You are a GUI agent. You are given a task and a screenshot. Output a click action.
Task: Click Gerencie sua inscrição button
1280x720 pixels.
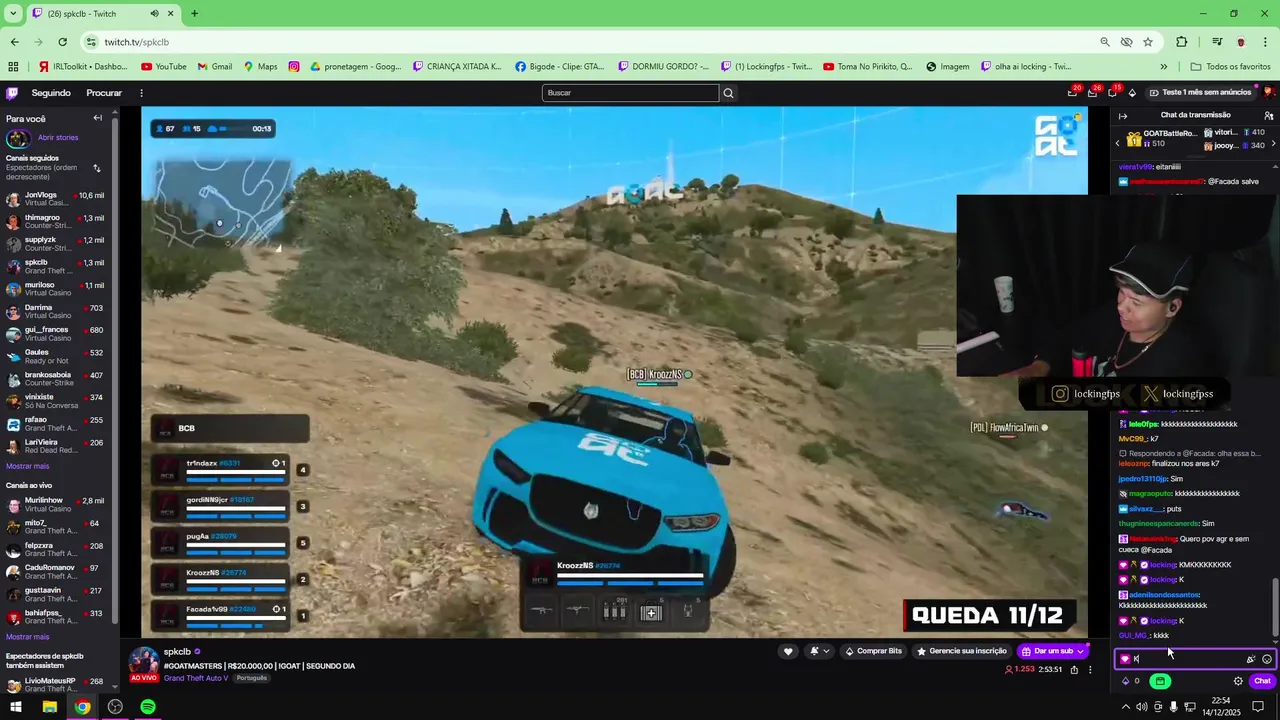(x=961, y=651)
